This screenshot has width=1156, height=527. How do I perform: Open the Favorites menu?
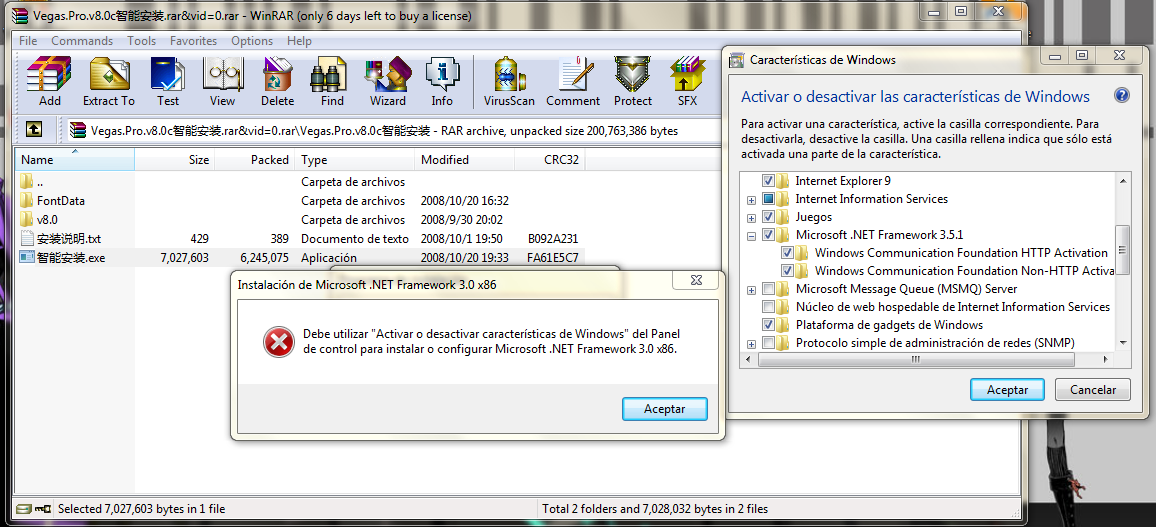(x=193, y=41)
